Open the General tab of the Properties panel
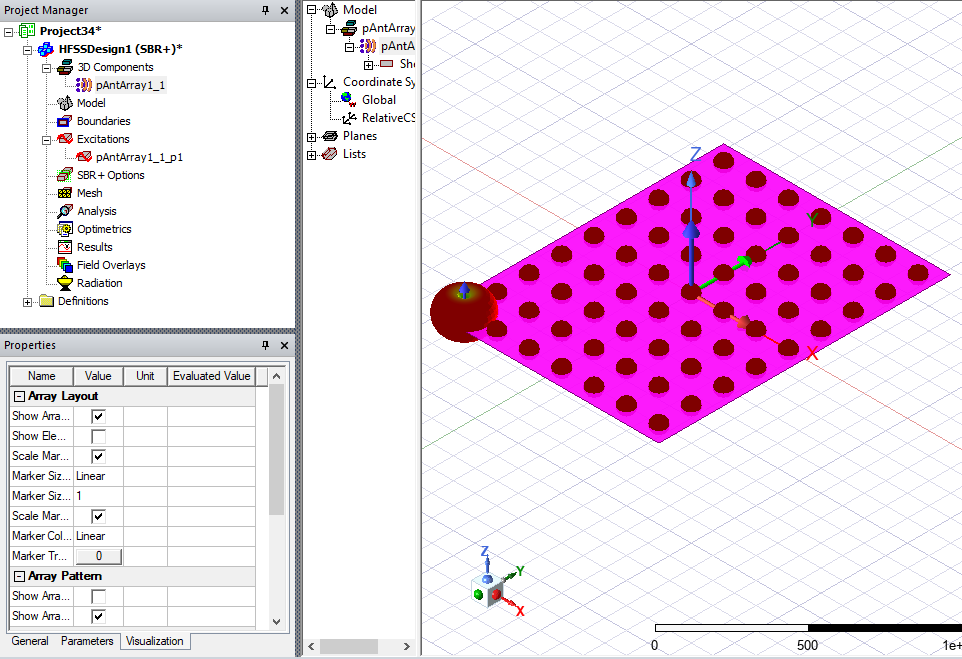Screen dimensions: 962x659 tap(29, 641)
